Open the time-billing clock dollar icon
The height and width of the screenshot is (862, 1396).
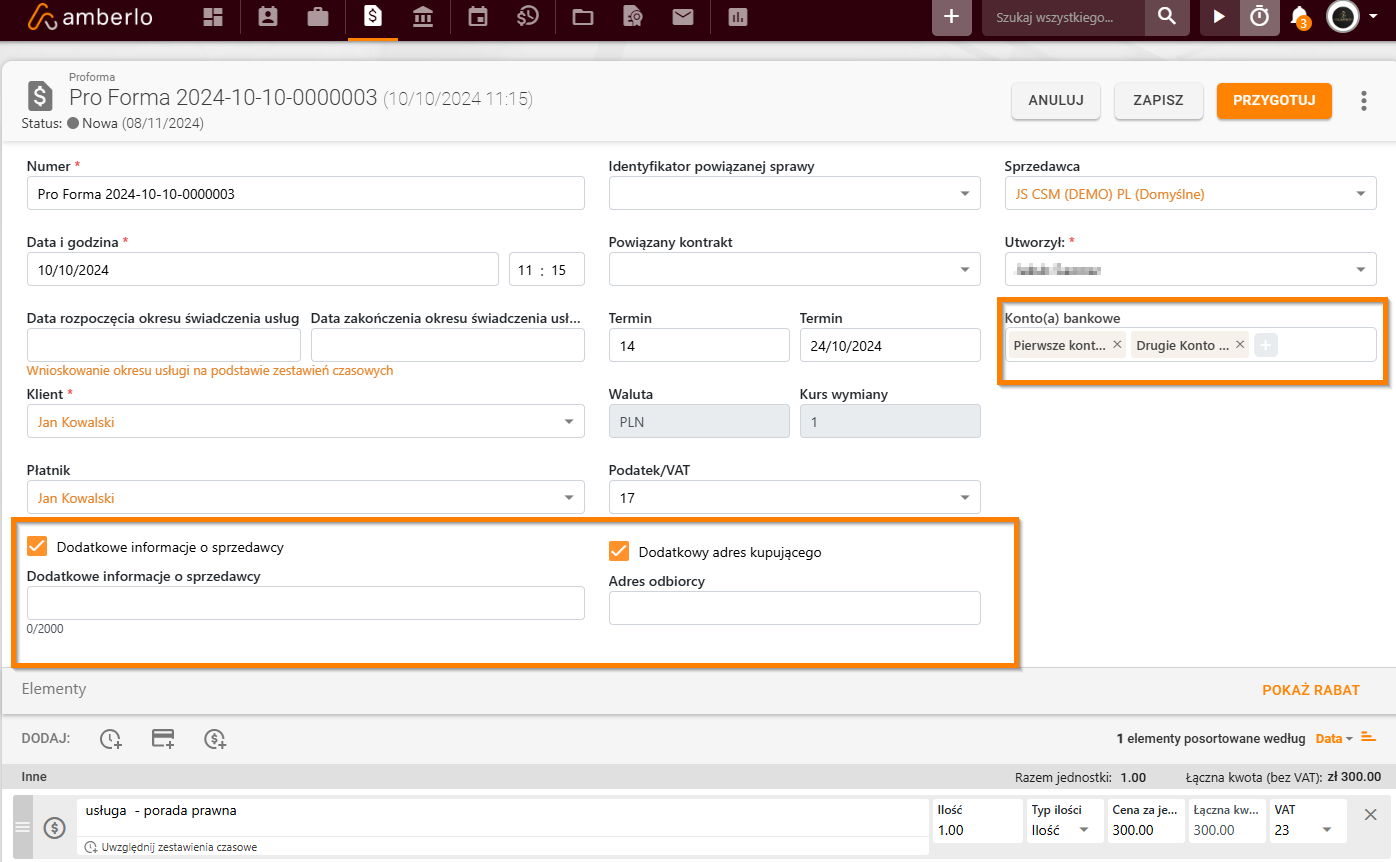(528, 17)
